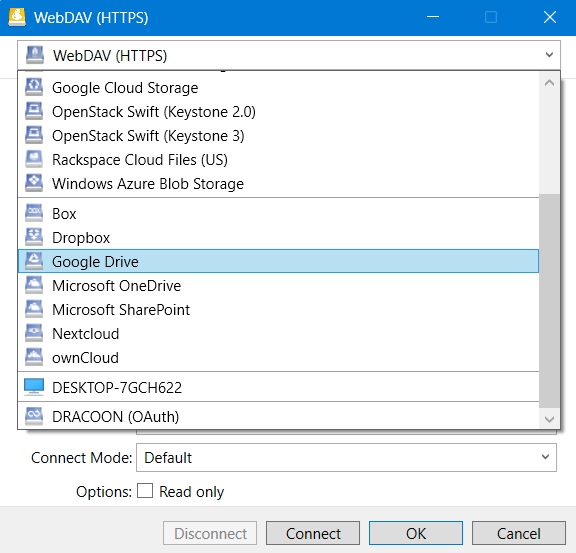Pick Rackspace Cloud Files (US)
Screen dimensions: 576x553
click(x=278, y=159)
